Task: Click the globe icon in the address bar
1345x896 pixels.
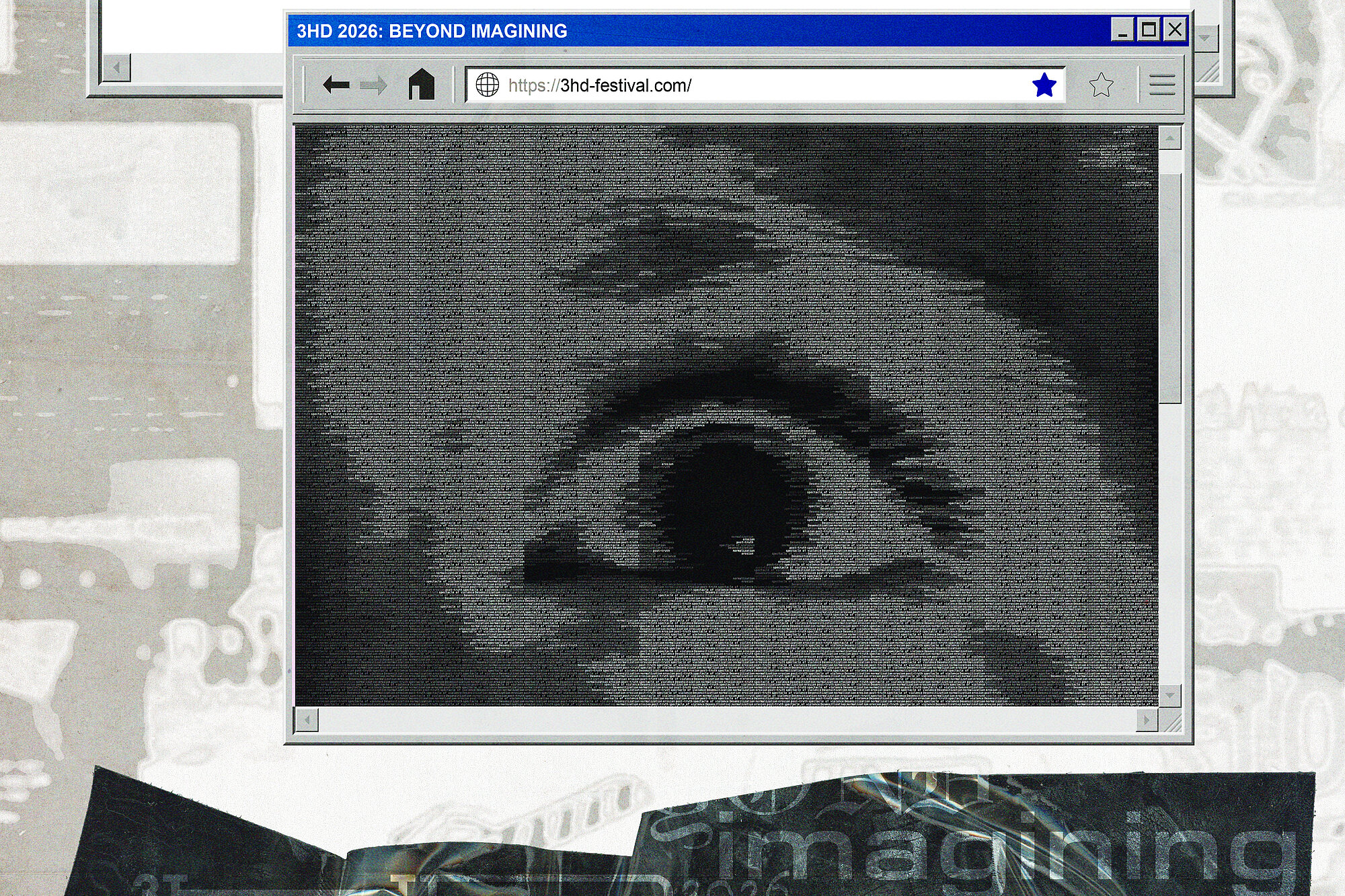Action: [x=487, y=85]
